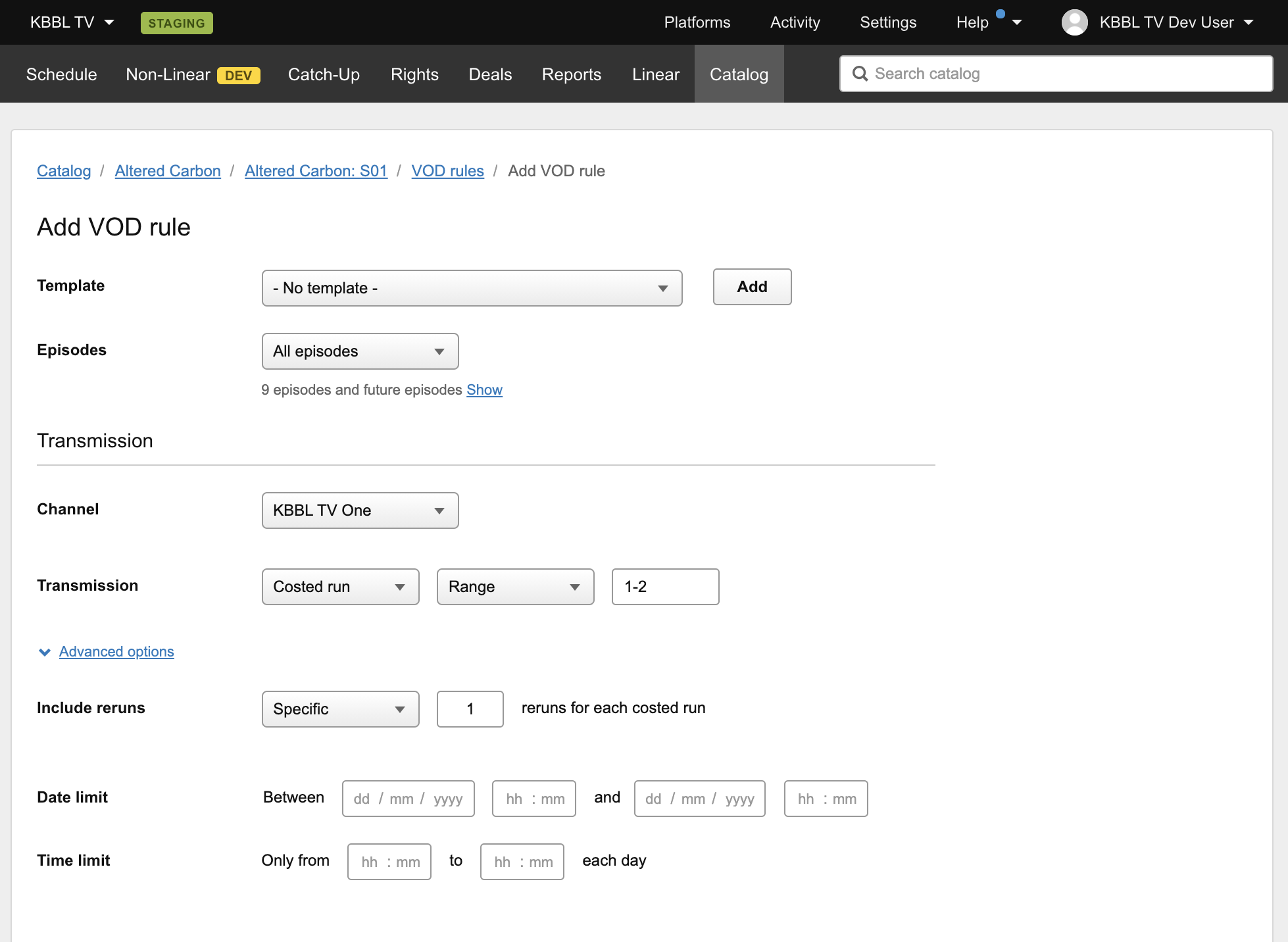Click the Transmission section heading
Image resolution: width=1288 pixels, height=942 pixels.
click(95, 441)
